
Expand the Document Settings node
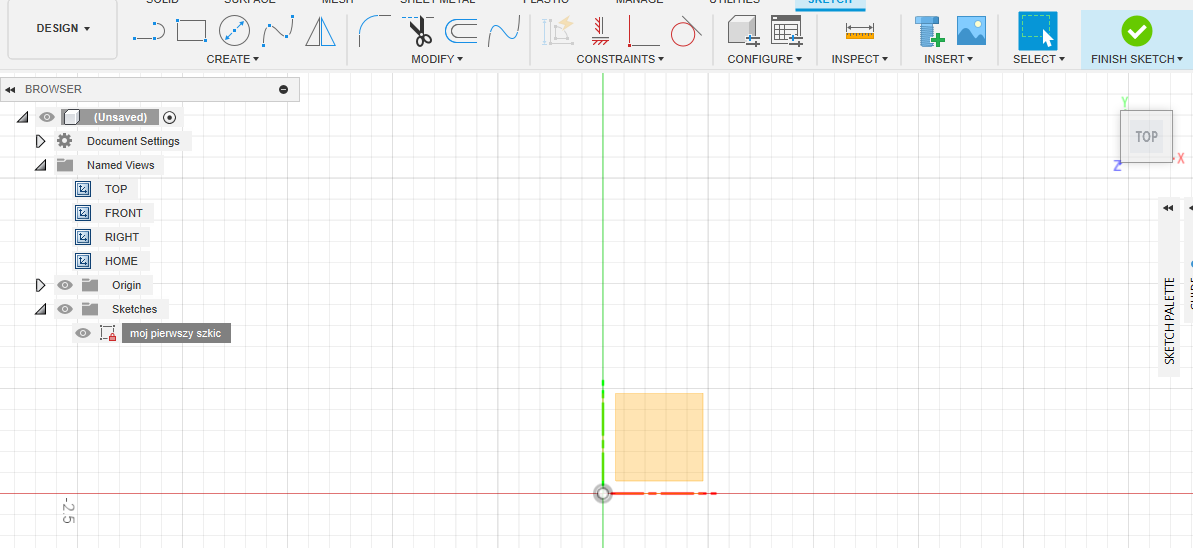coord(41,141)
